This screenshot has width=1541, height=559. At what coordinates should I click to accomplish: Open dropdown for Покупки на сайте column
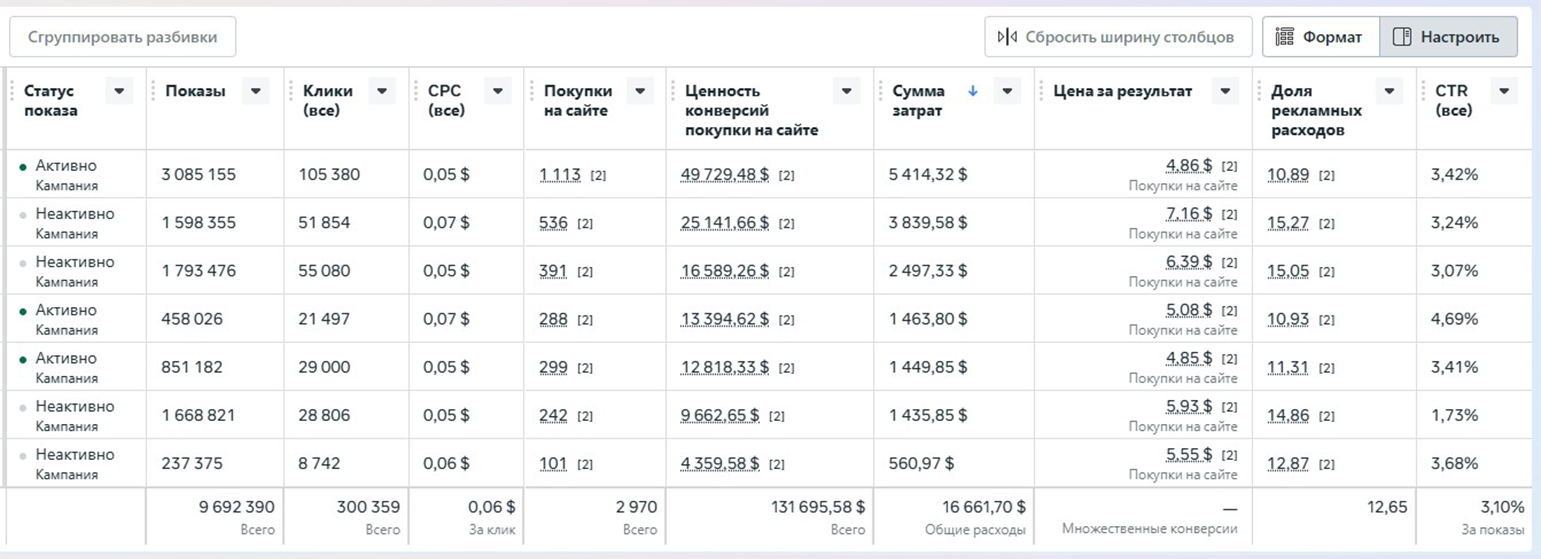click(641, 91)
